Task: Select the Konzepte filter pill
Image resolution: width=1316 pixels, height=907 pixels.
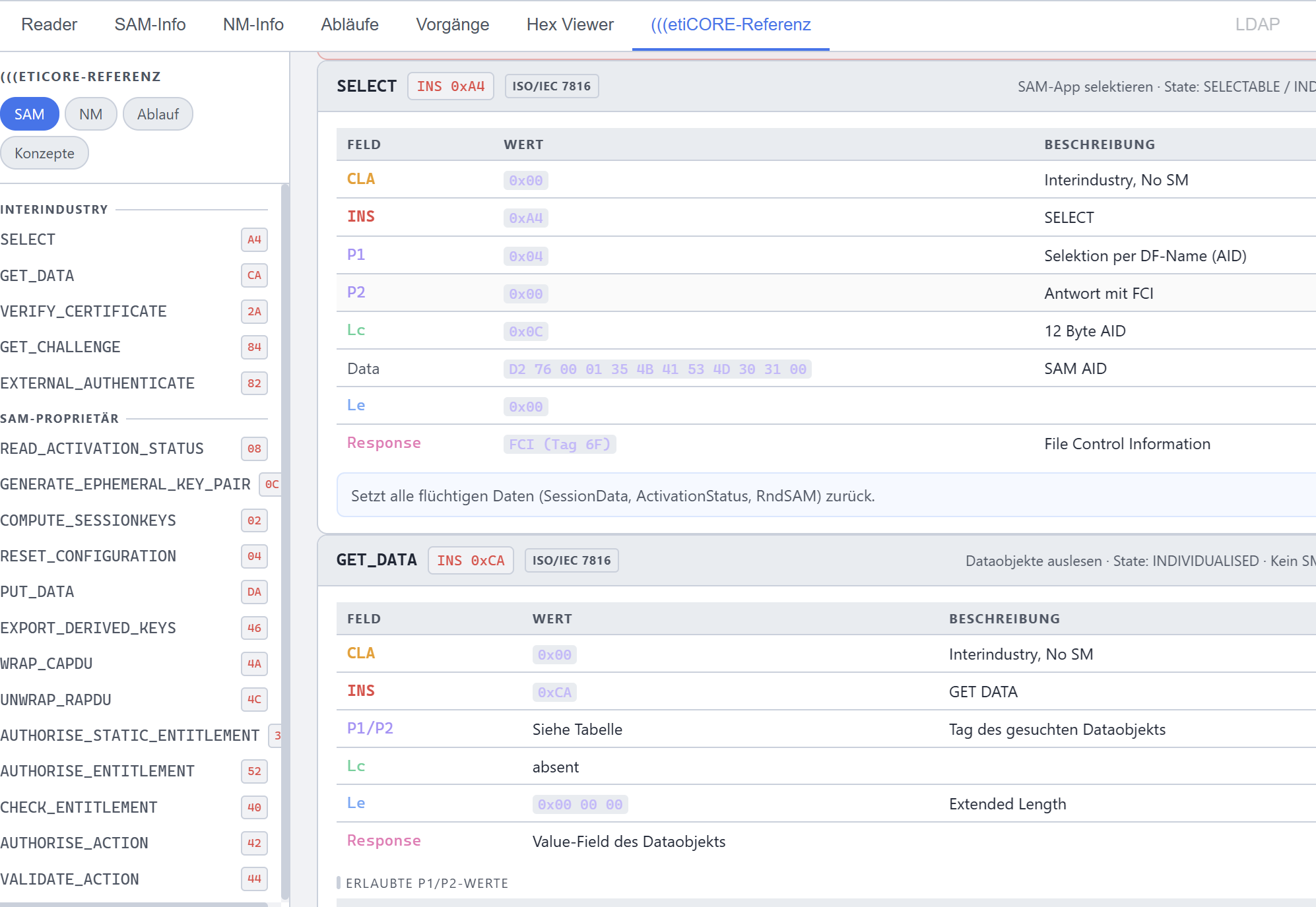Action: pos(44,153)
